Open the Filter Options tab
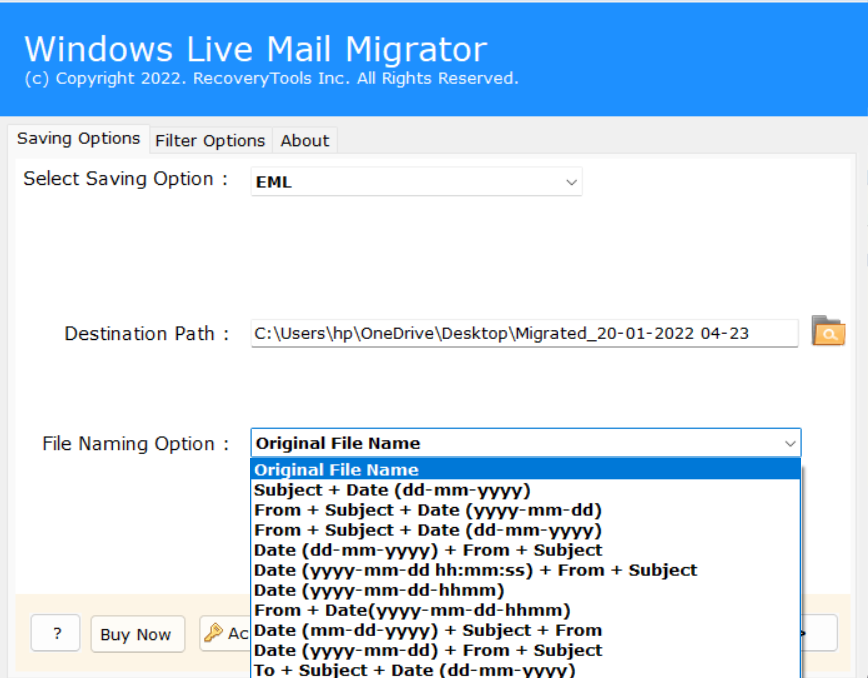The width and height of the screenshot is (868, 678). [x=210, y=141]
